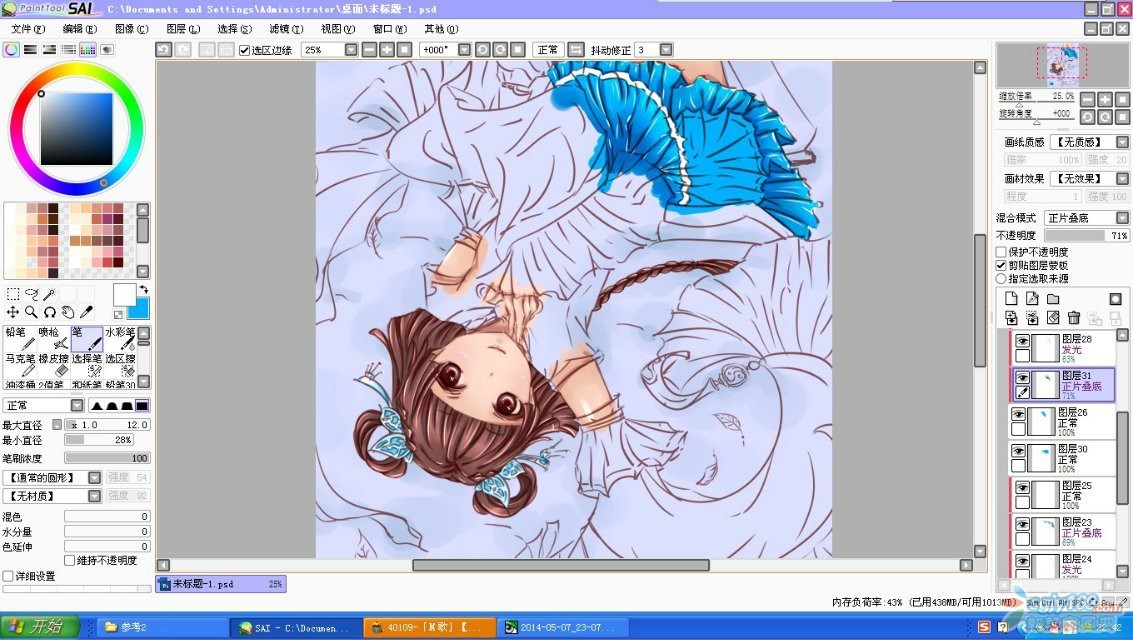Open the 文件 File menu
The width and height of the screenshot is (1133, 640).
coord(28,29)
